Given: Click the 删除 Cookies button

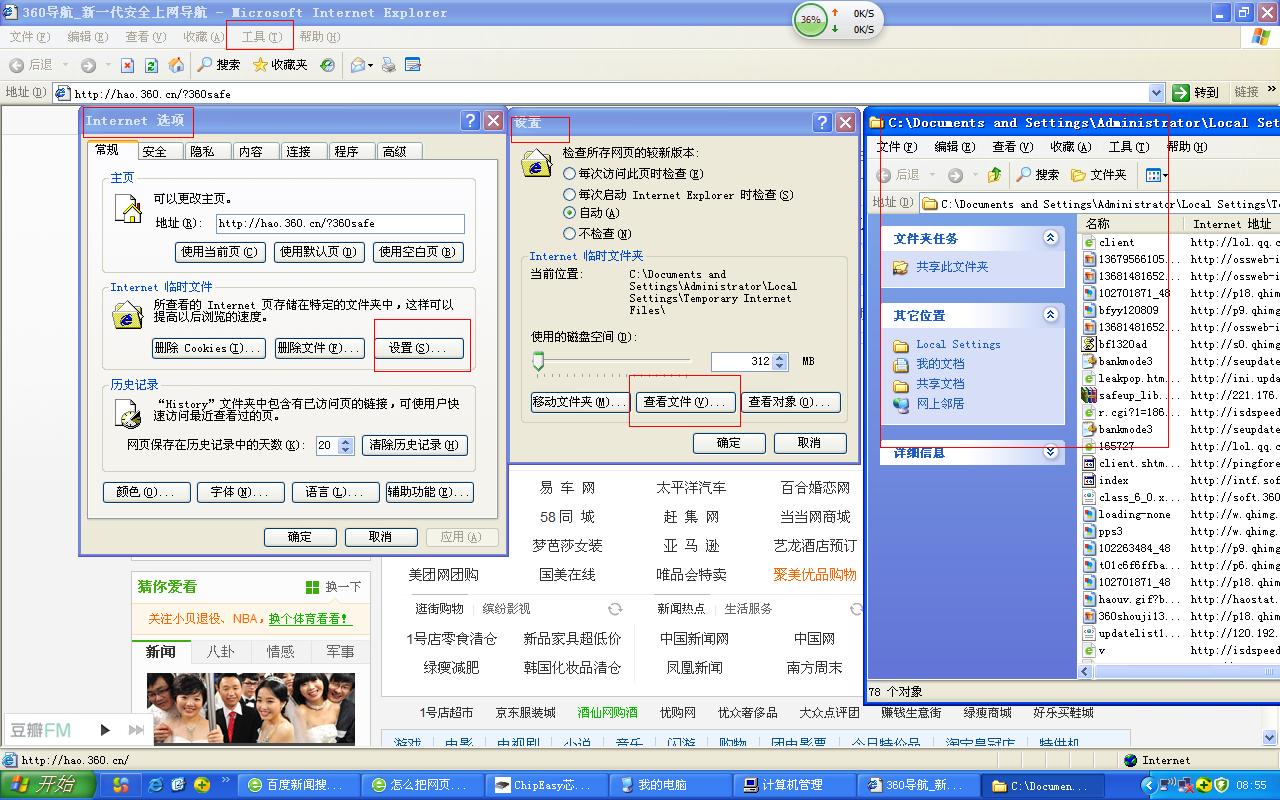Looking at the screenshot, I should [208, 348].
